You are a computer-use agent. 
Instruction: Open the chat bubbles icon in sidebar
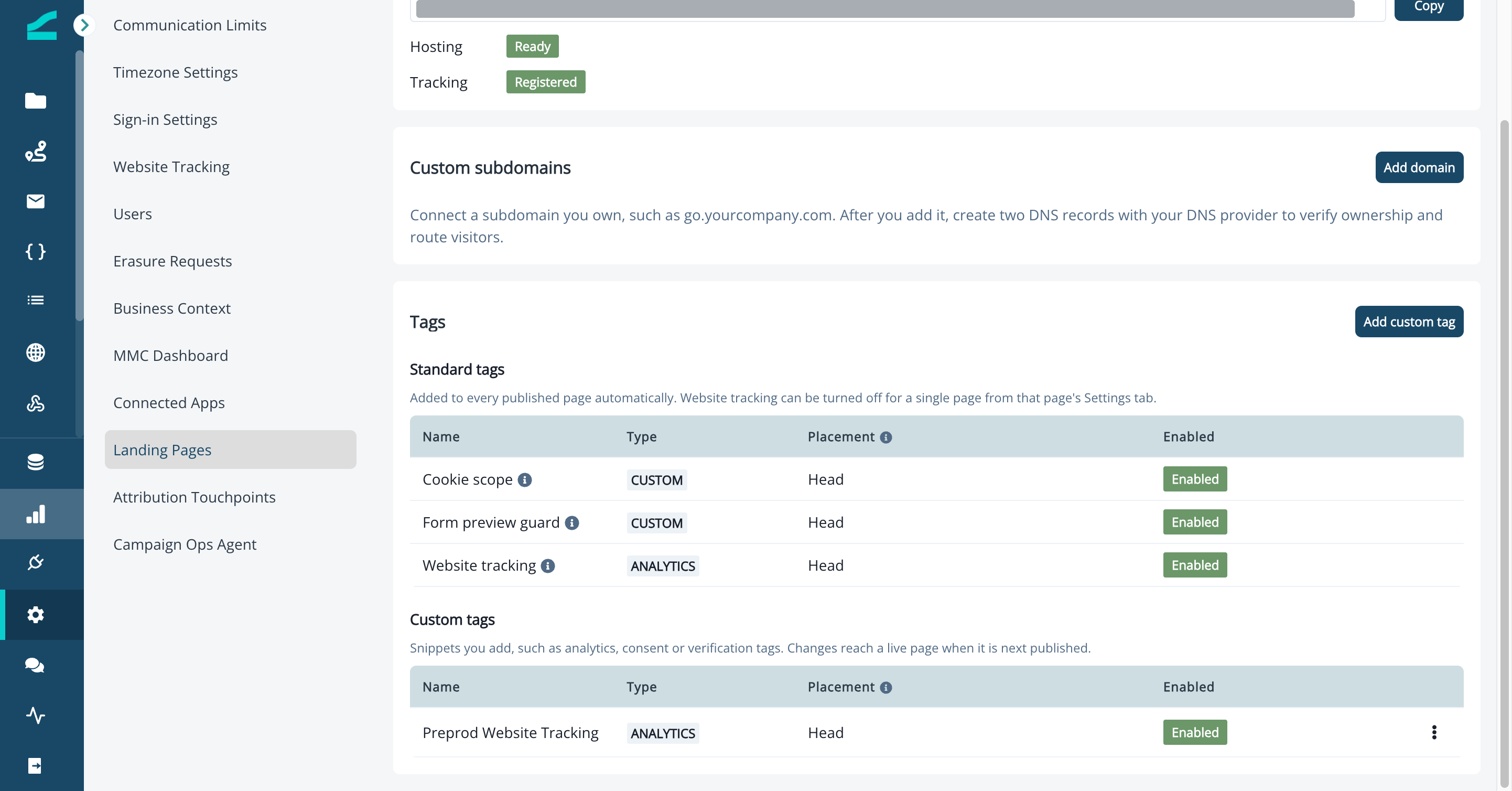[x=35, y=665]
